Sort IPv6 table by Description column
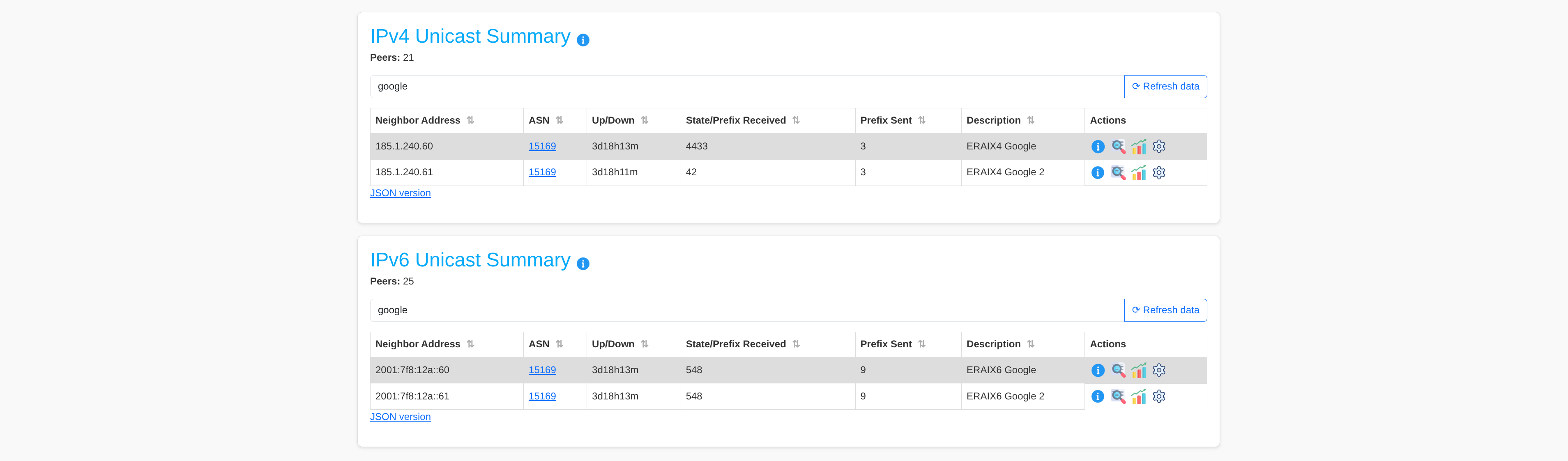Image resolution: width=1568 pixels, height=461 pixels. (x=1031, y=344)
